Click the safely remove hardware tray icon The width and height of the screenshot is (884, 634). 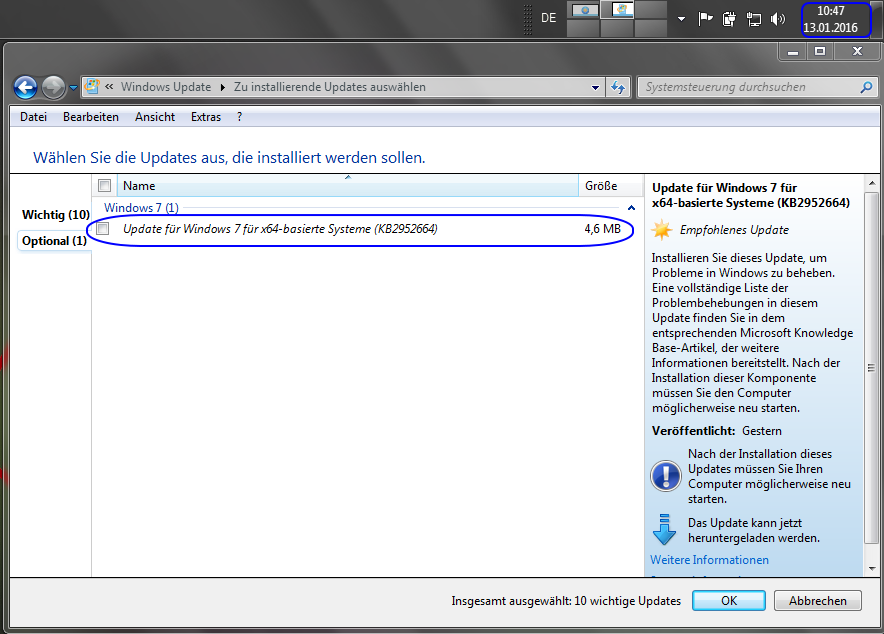729,20
